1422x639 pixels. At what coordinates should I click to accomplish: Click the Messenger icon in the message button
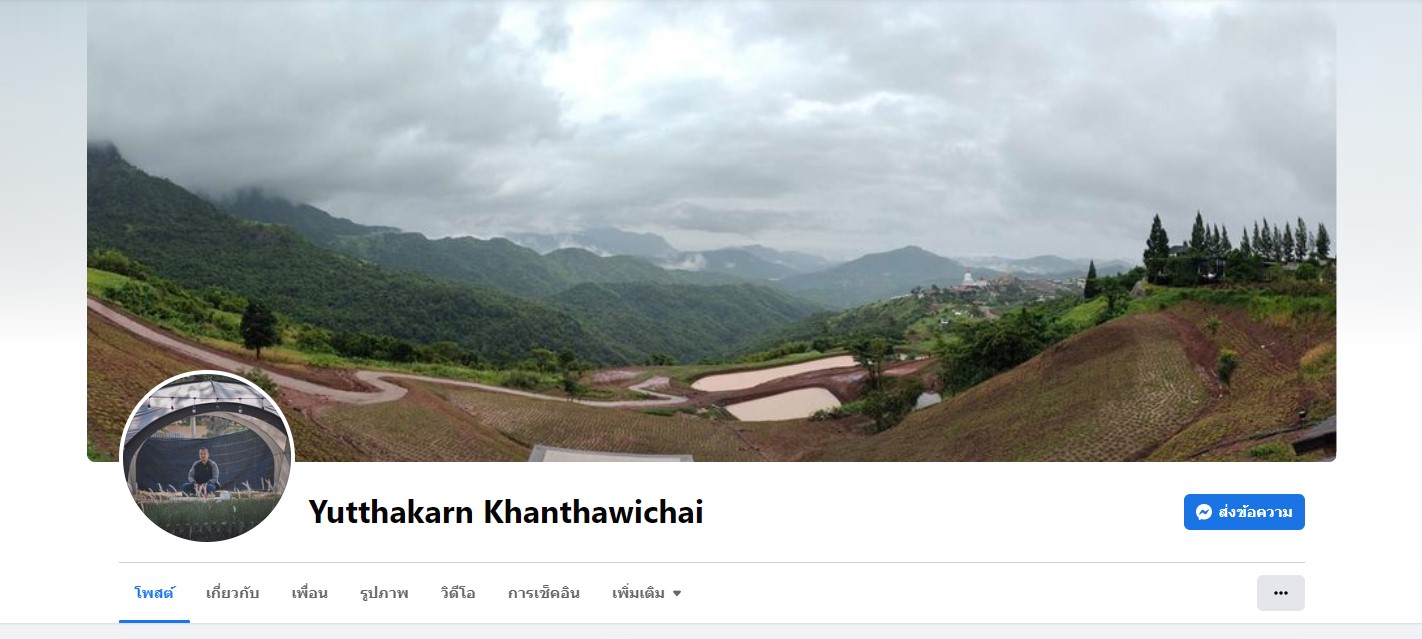tap(1204, 512)
